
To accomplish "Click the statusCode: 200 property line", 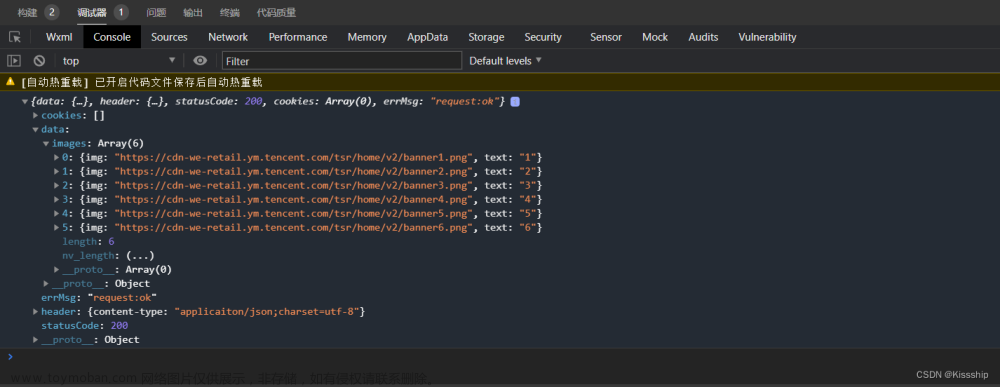I will 85,326.
